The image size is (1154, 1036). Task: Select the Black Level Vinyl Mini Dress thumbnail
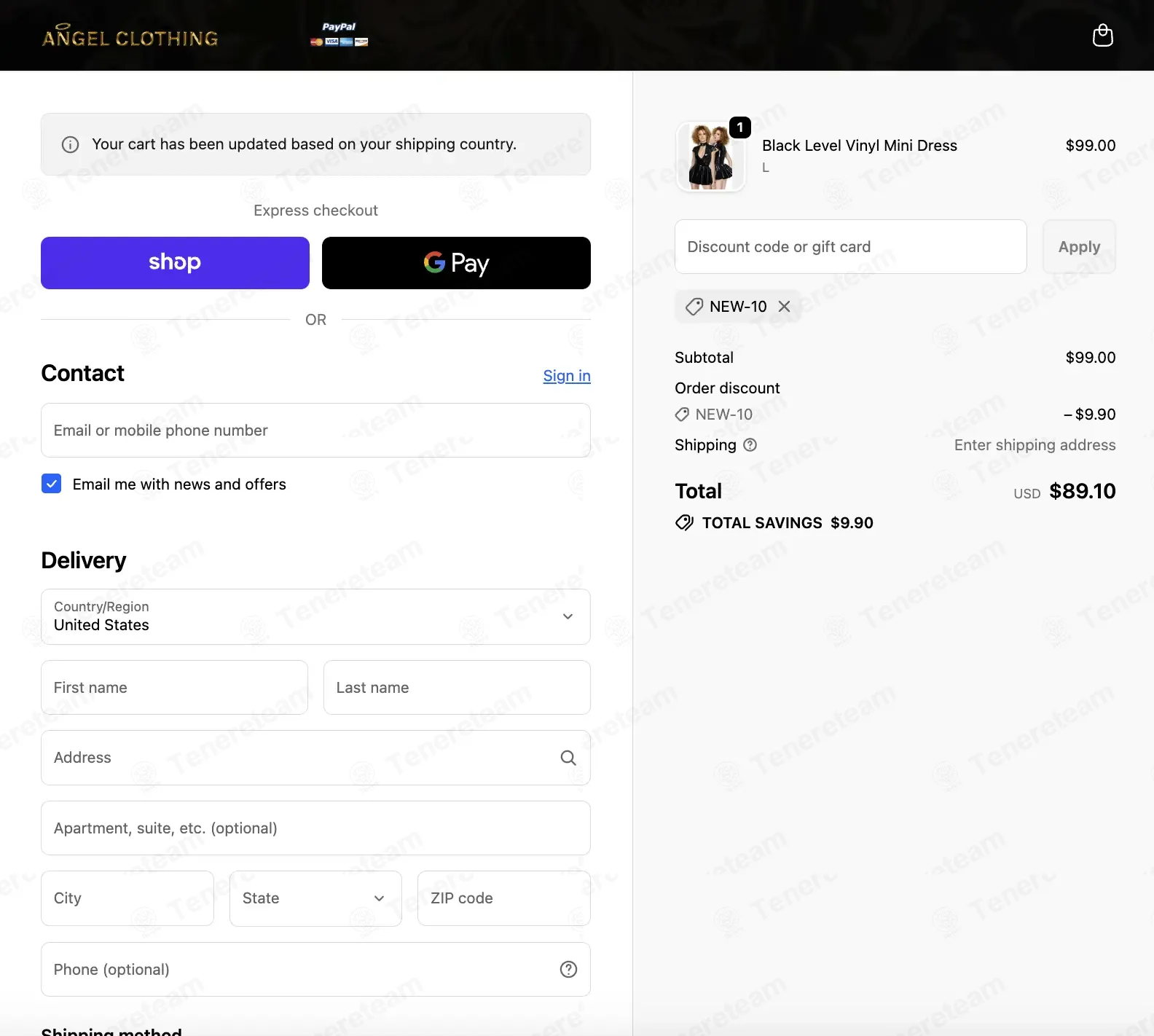[710, 157]
